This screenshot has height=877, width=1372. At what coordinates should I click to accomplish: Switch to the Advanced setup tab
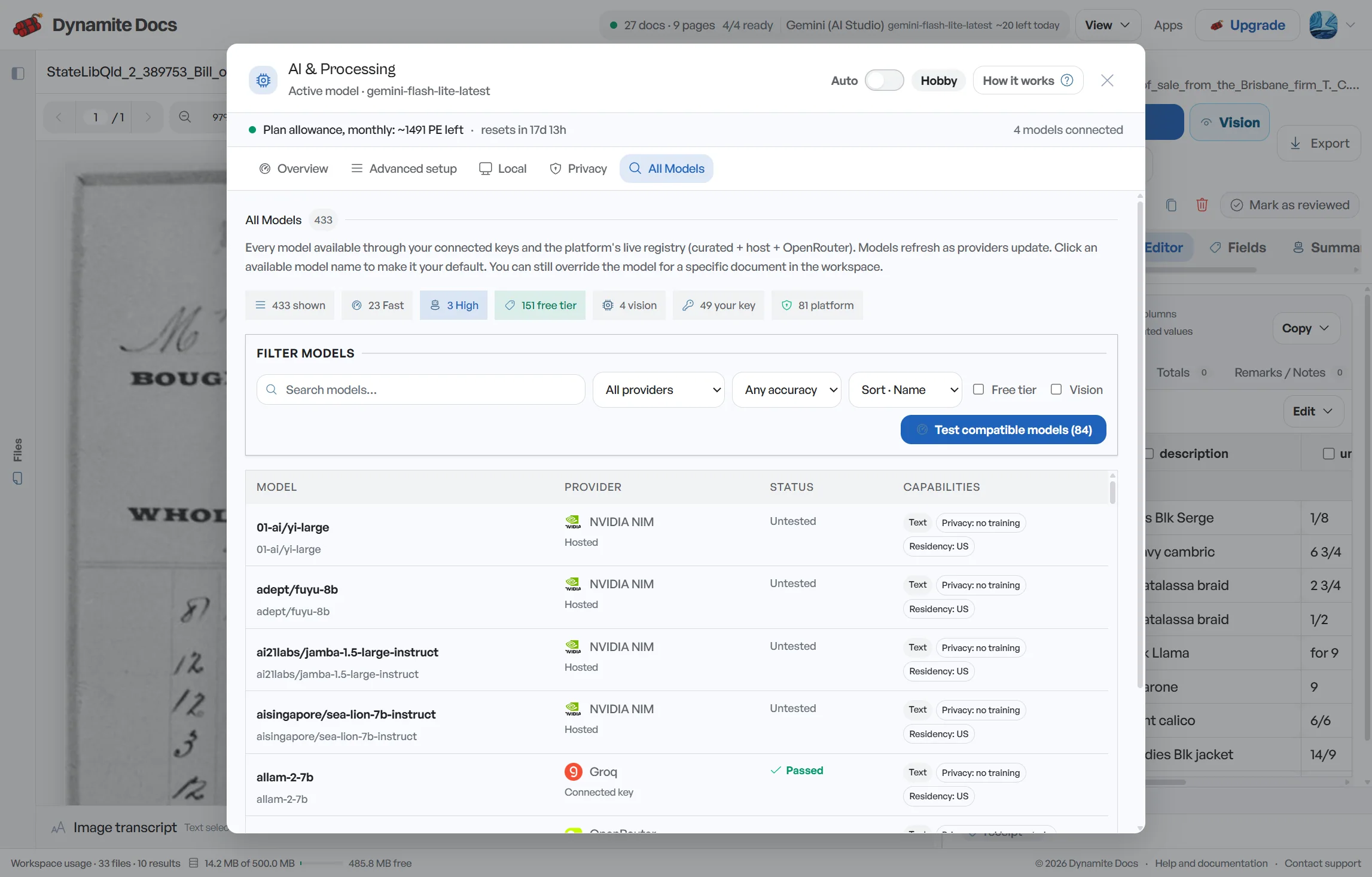[404, 169]
